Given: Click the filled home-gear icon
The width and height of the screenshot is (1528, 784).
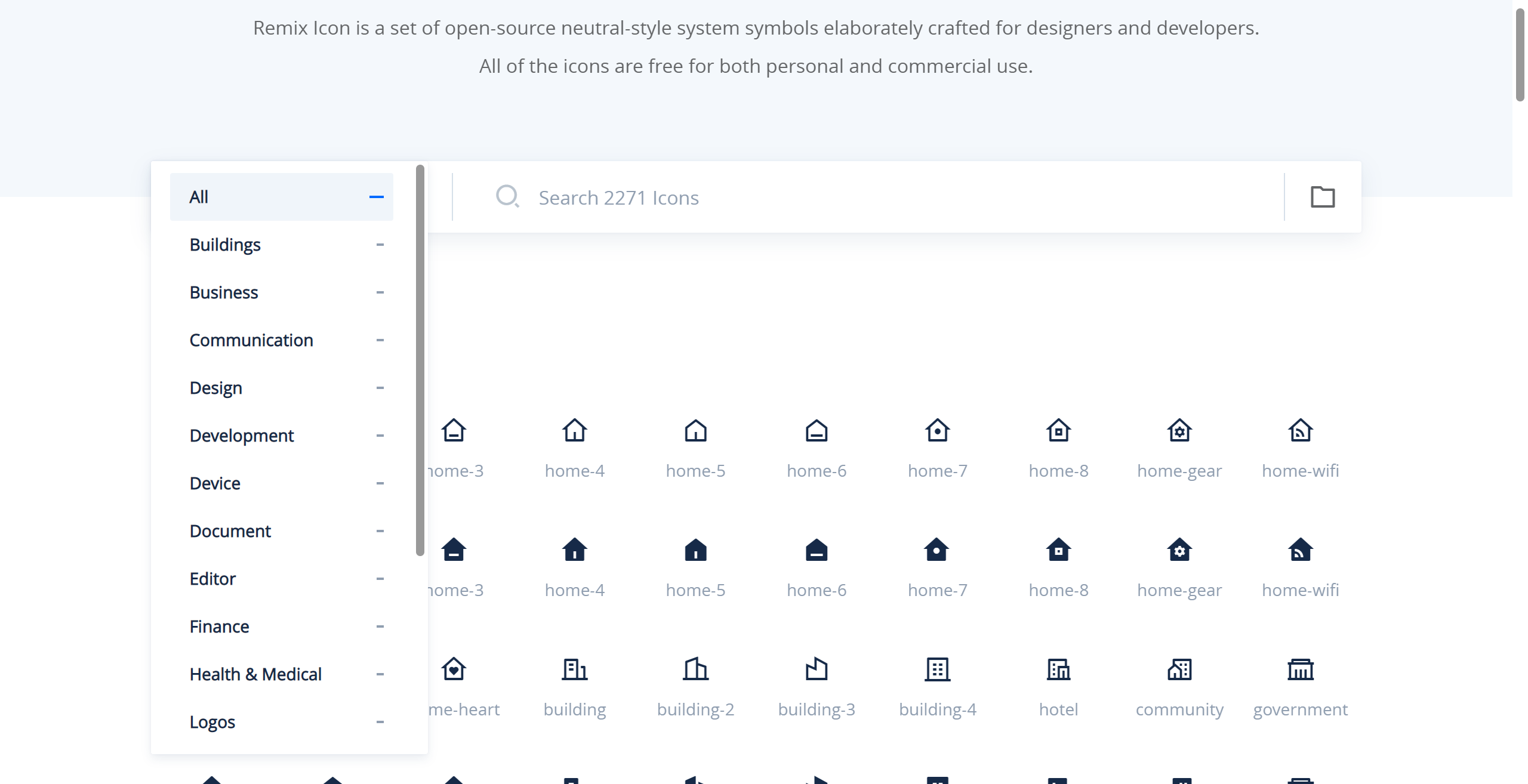Looking at the screenshot, I should (1179, 550).
